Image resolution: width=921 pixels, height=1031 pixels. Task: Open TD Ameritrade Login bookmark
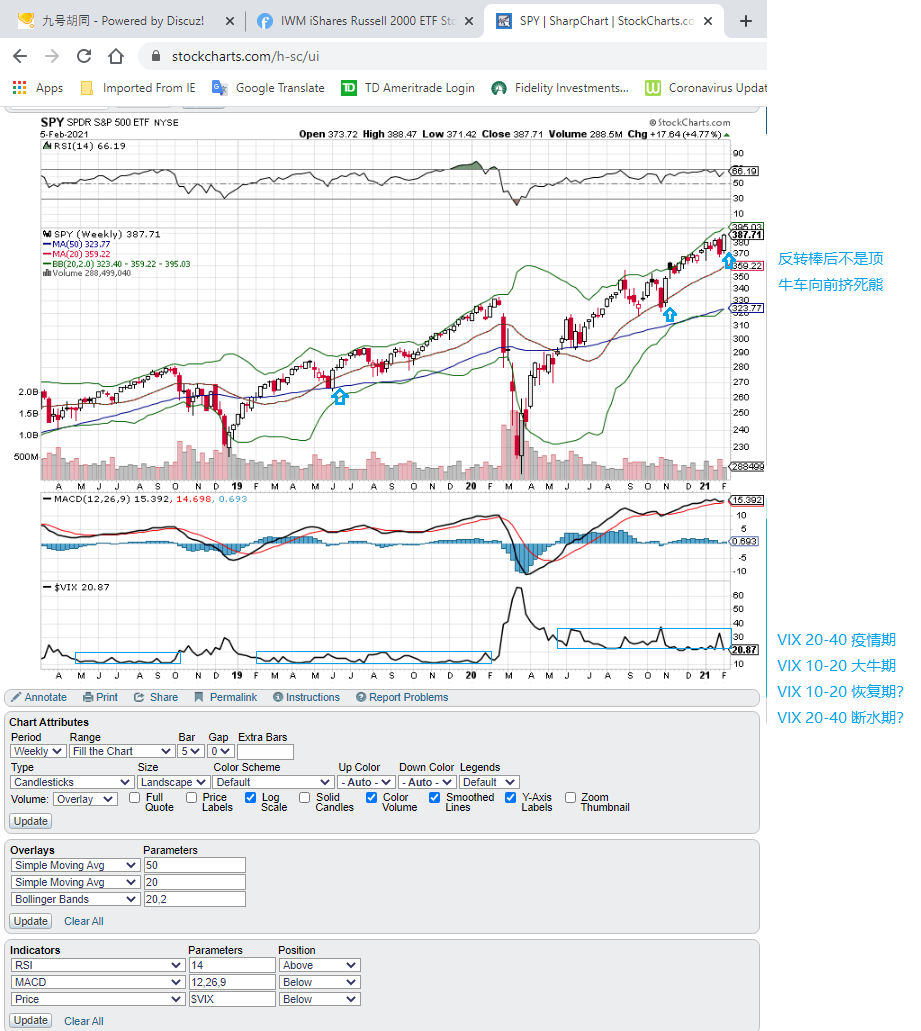(349, 88)
